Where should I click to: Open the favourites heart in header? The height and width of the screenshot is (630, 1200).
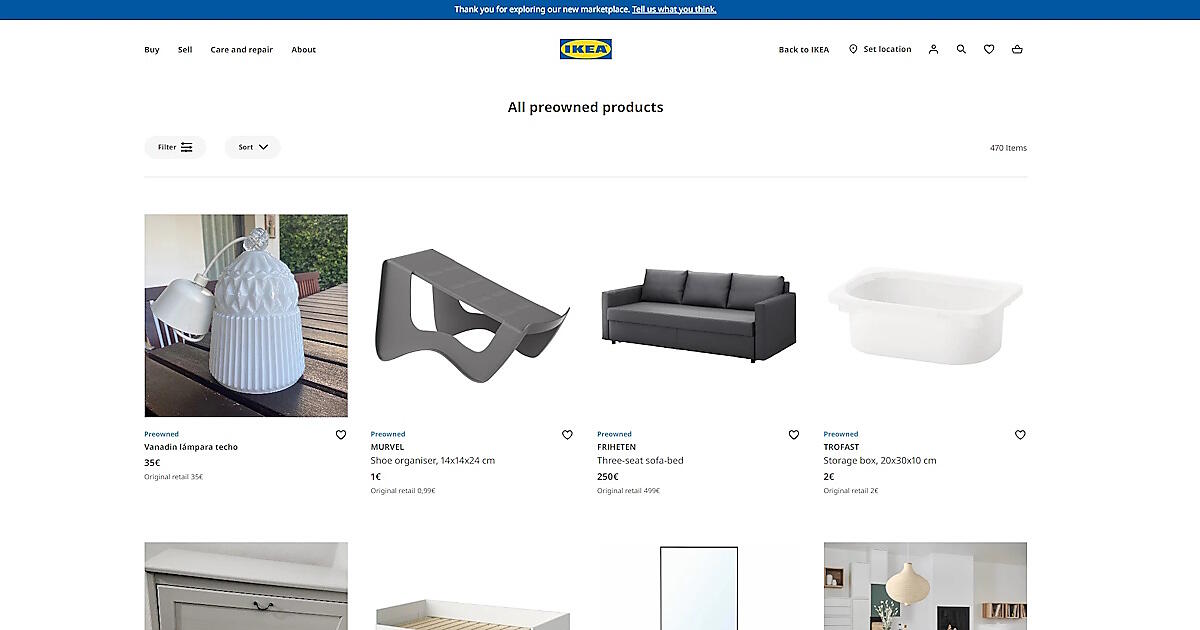[x=989, y=49]
